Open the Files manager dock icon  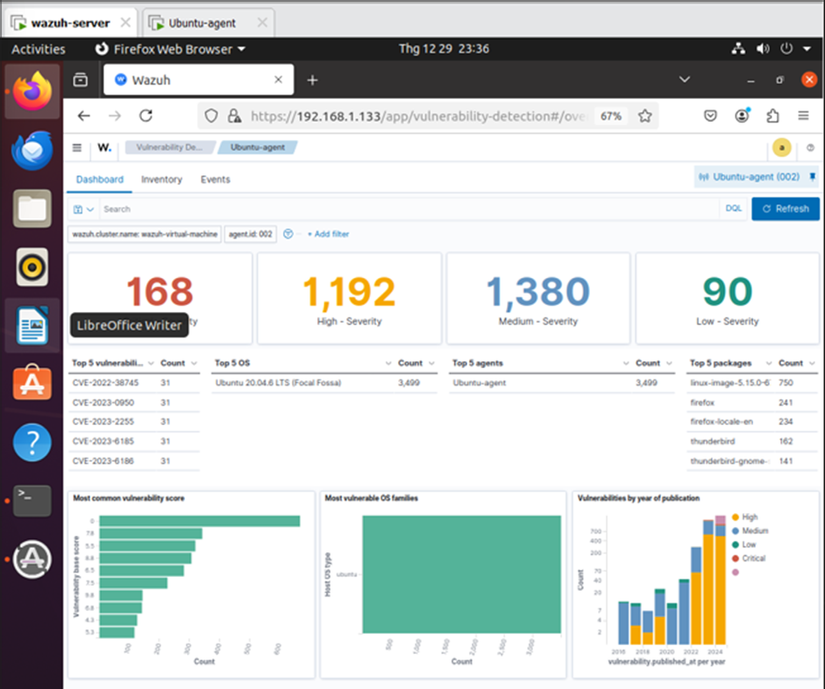click(32, 209)
